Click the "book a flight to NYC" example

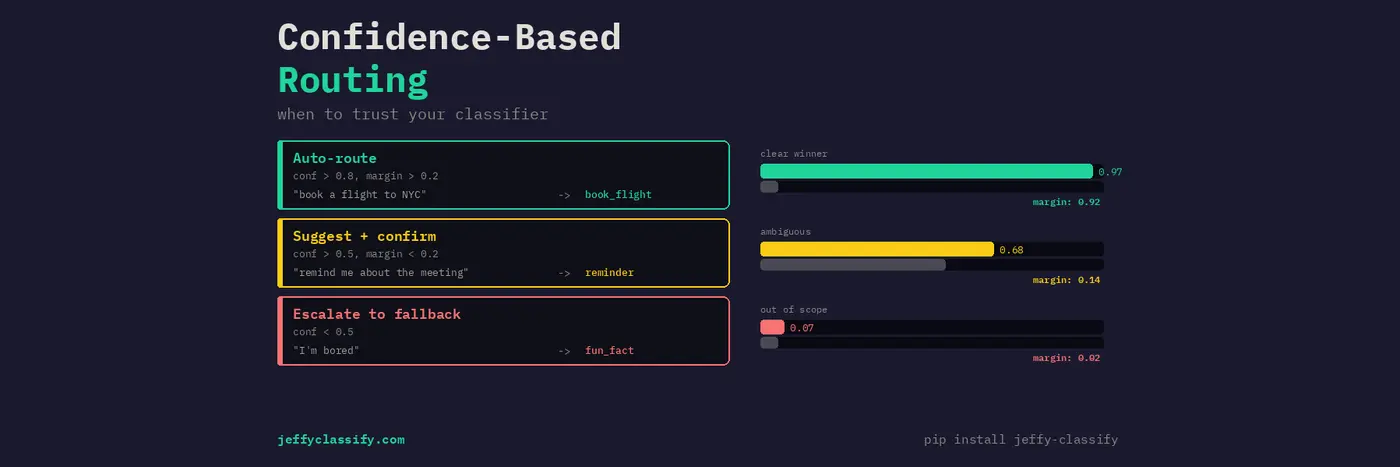click(360, 194)
